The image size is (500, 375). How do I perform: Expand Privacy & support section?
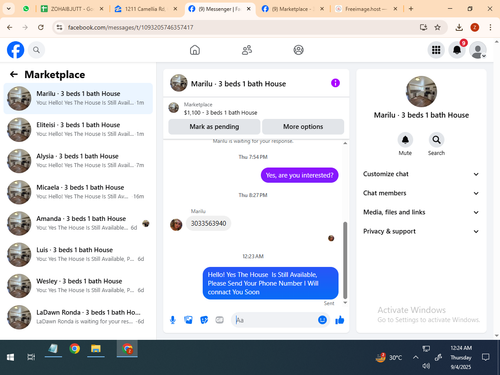tap(421, 231)
